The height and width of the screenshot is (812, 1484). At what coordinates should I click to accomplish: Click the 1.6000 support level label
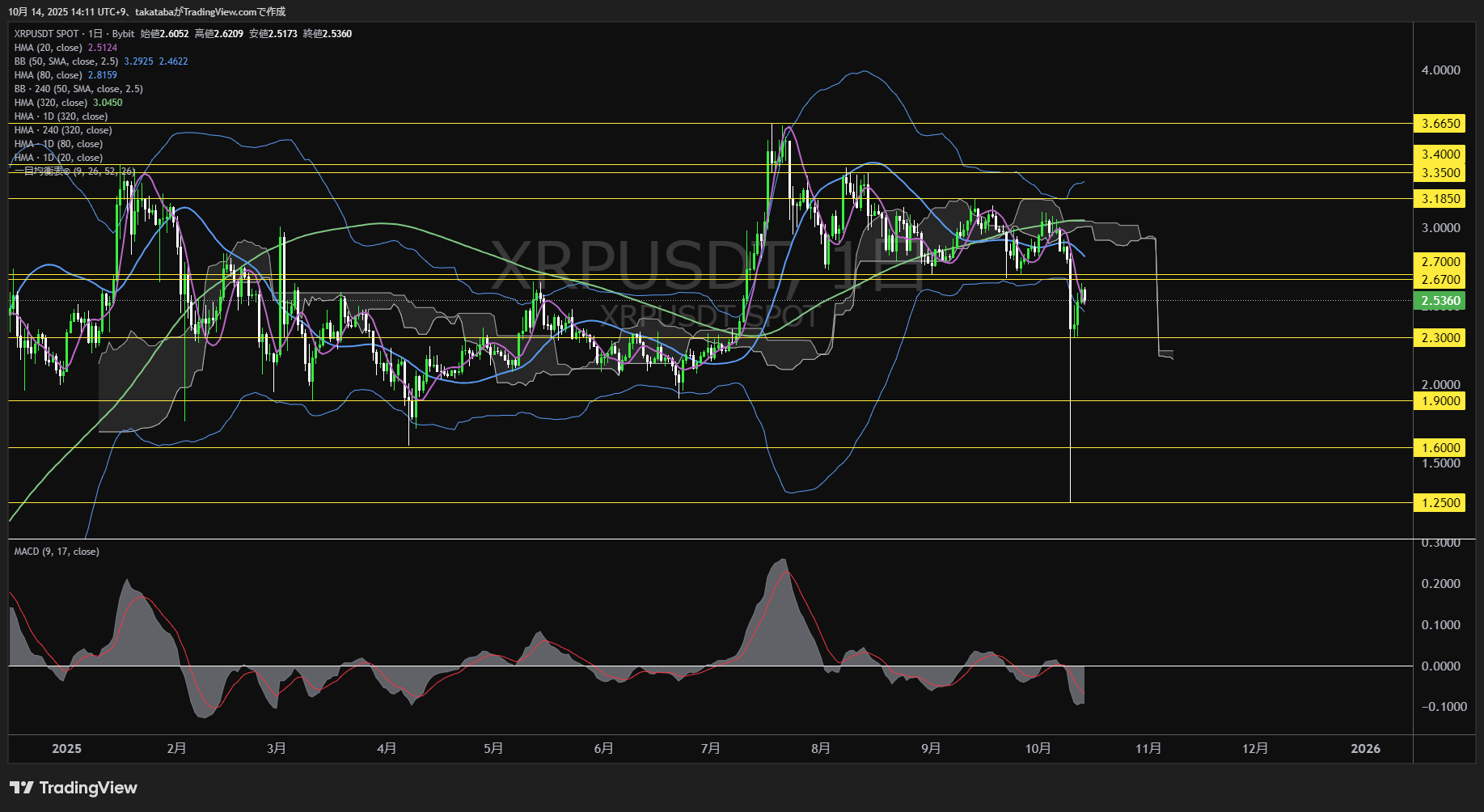pos(1440,448)
